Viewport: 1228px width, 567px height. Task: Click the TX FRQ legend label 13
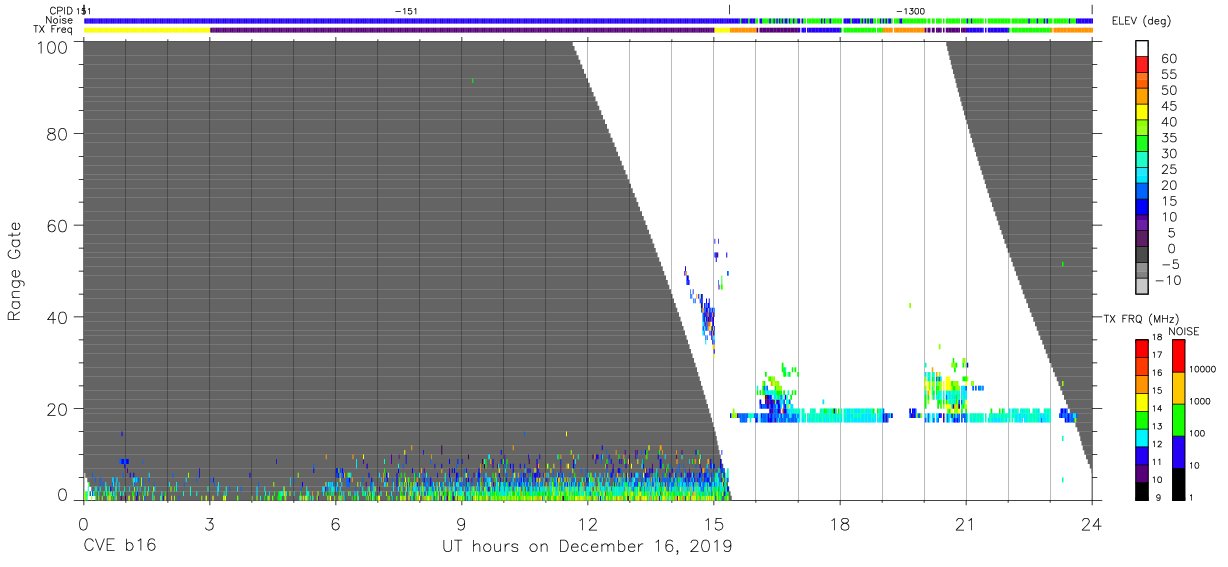tap(1157, 426)
